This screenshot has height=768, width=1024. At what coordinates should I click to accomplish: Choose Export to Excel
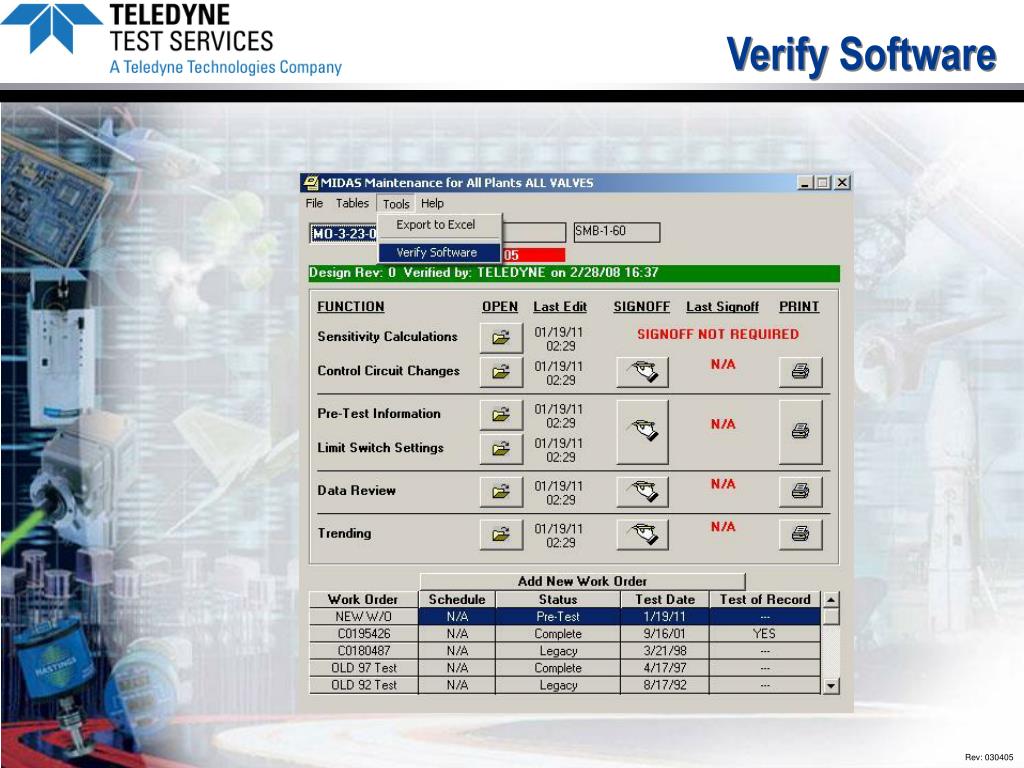click(440, 225)
